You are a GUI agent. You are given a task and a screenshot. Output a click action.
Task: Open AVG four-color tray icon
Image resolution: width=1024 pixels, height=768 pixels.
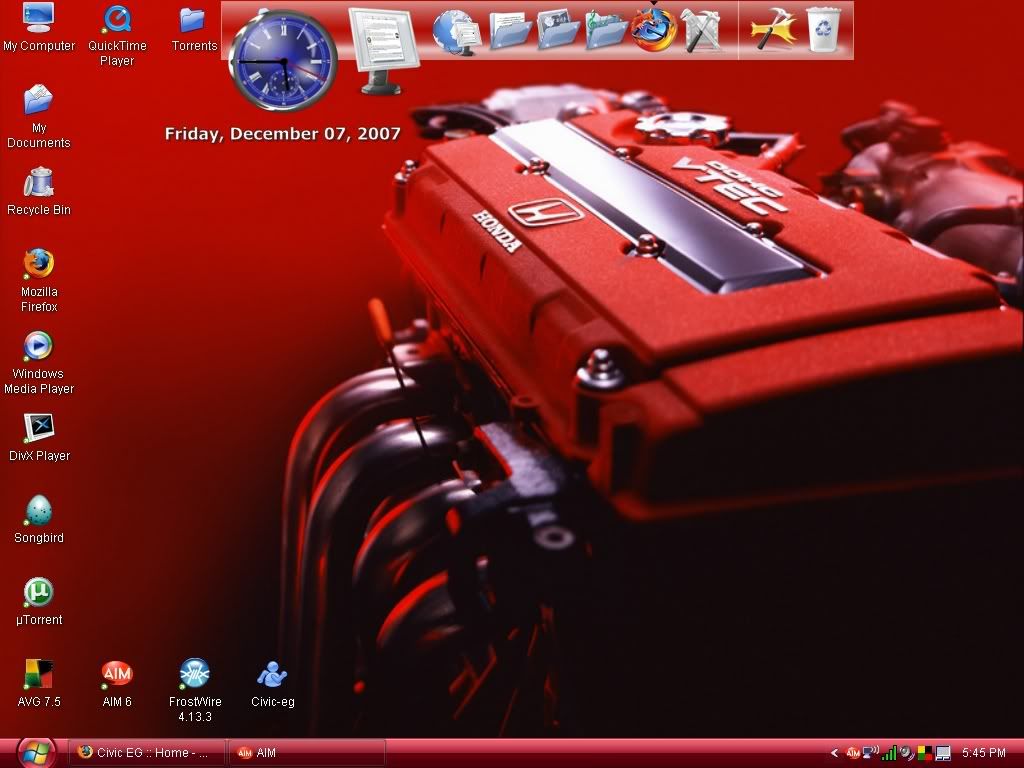pyautogui.click(x=924, y=754)
